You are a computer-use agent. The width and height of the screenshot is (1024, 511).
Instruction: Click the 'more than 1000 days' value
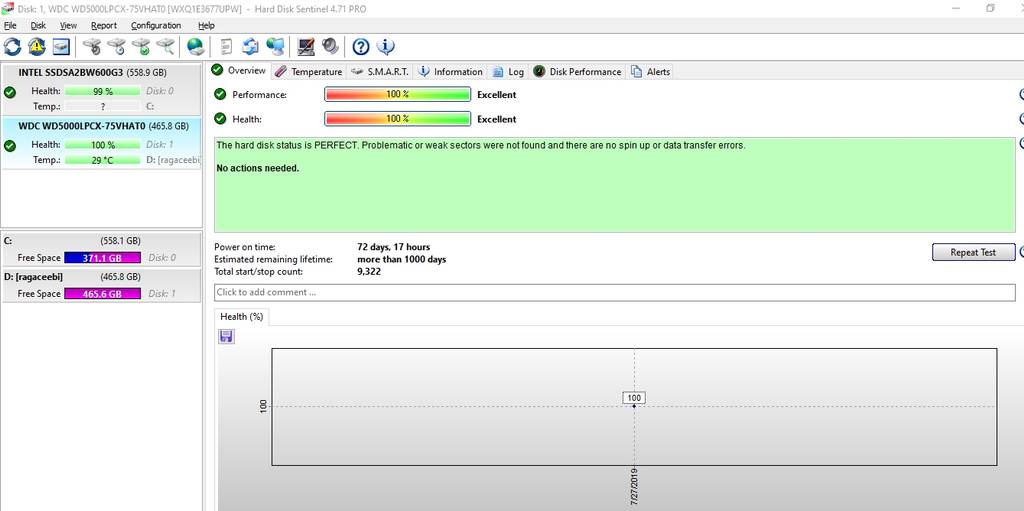(x=402, y=259)
